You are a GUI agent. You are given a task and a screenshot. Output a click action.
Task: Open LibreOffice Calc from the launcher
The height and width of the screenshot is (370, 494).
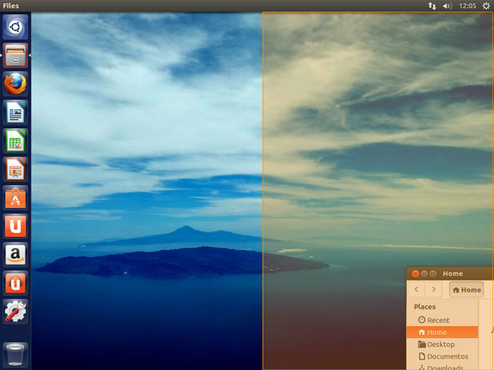click(x=15, y=141)
